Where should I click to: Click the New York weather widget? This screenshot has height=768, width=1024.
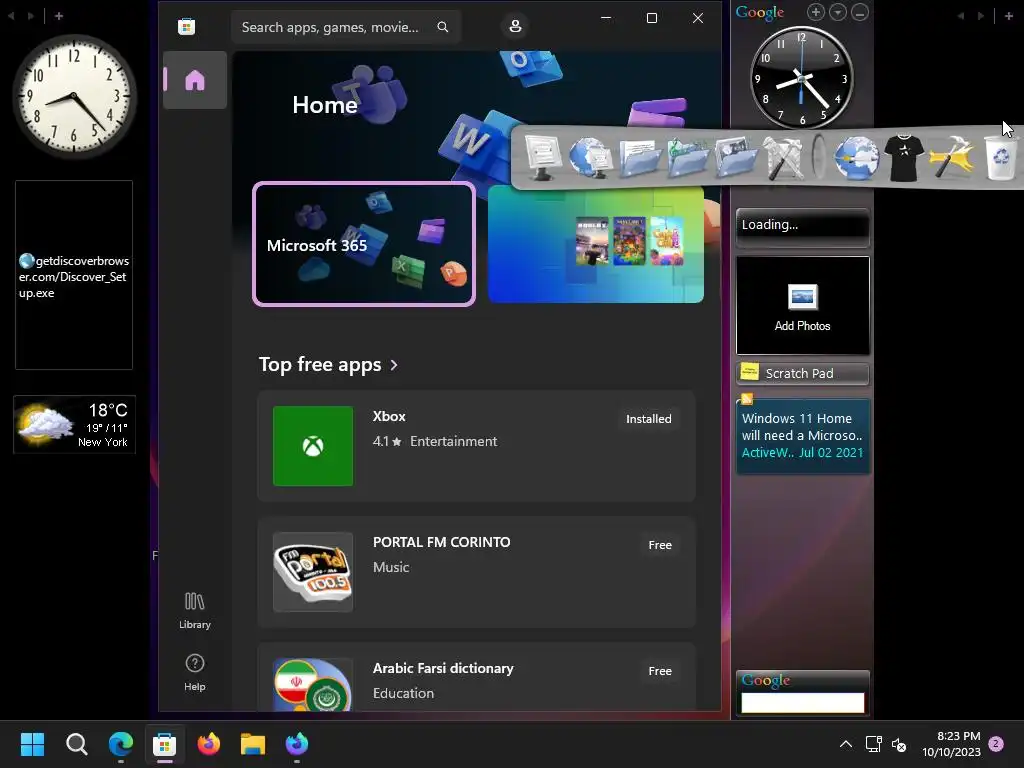74,424
